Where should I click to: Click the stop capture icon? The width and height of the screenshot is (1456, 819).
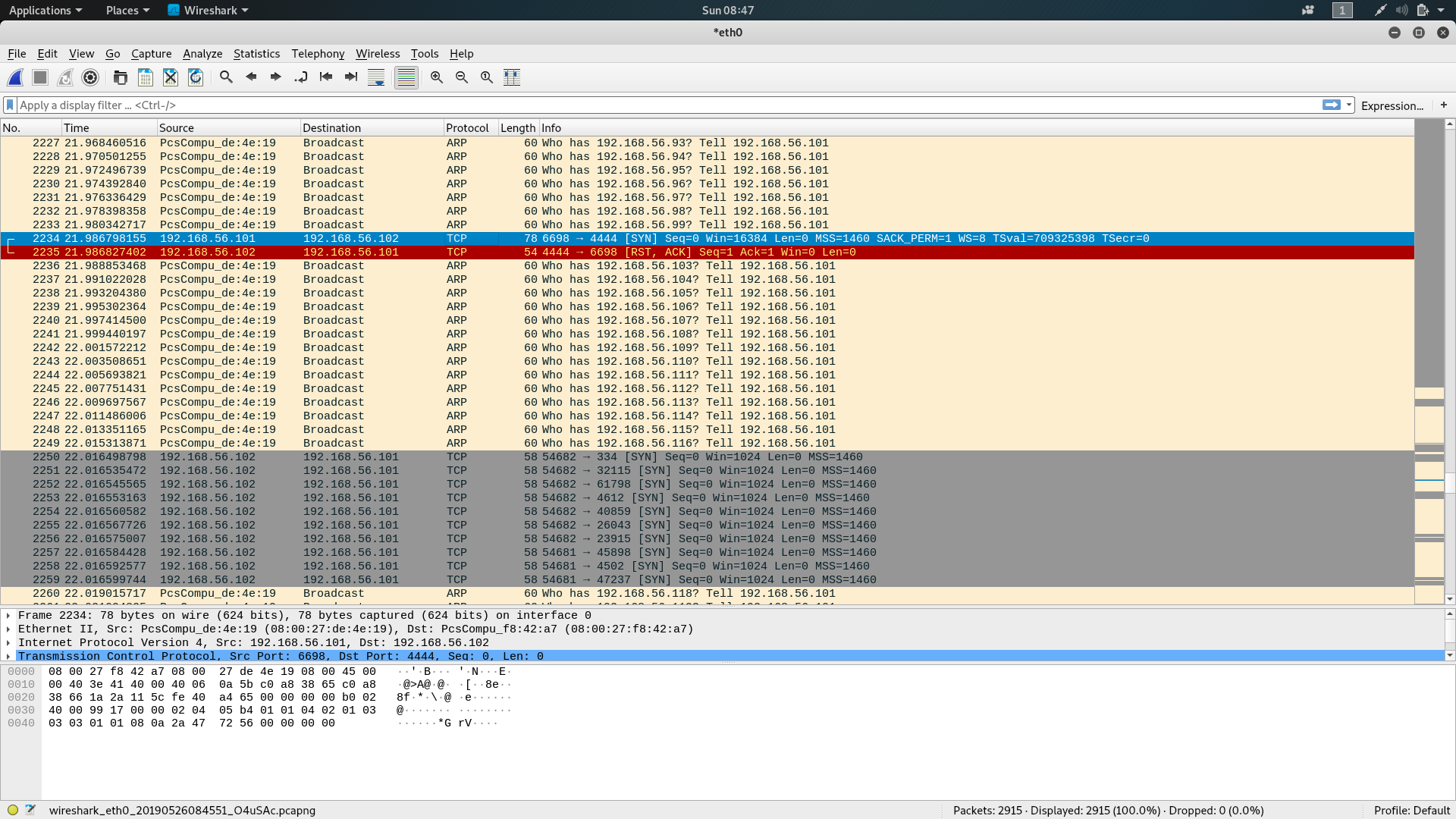tap(40, 76)
